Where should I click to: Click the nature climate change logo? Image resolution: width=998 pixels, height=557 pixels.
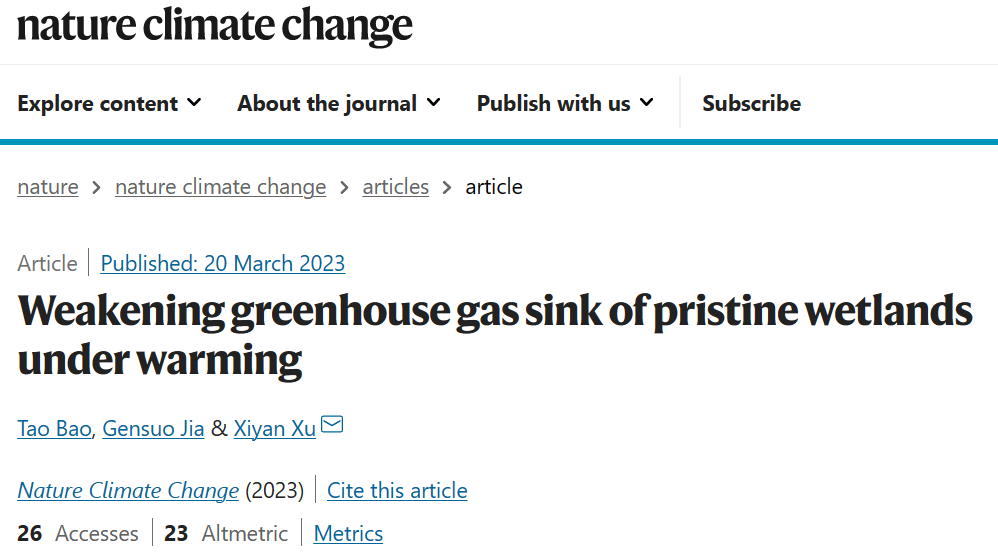pos(215,25)
